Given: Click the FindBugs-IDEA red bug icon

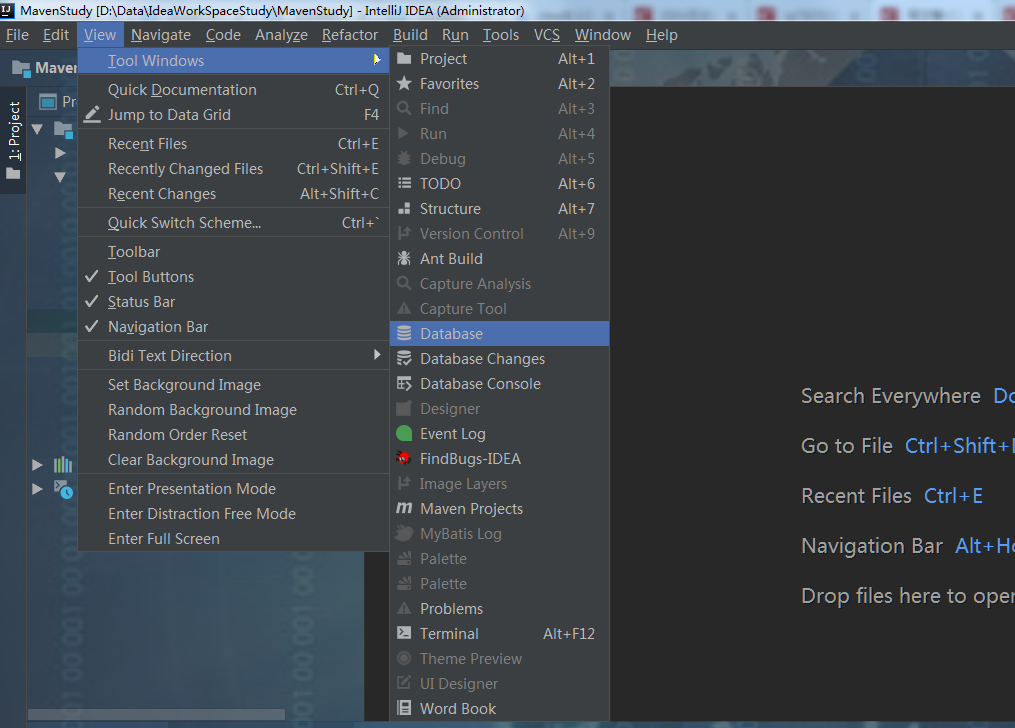Looking at the screenshot, I should tap(404, 458).
